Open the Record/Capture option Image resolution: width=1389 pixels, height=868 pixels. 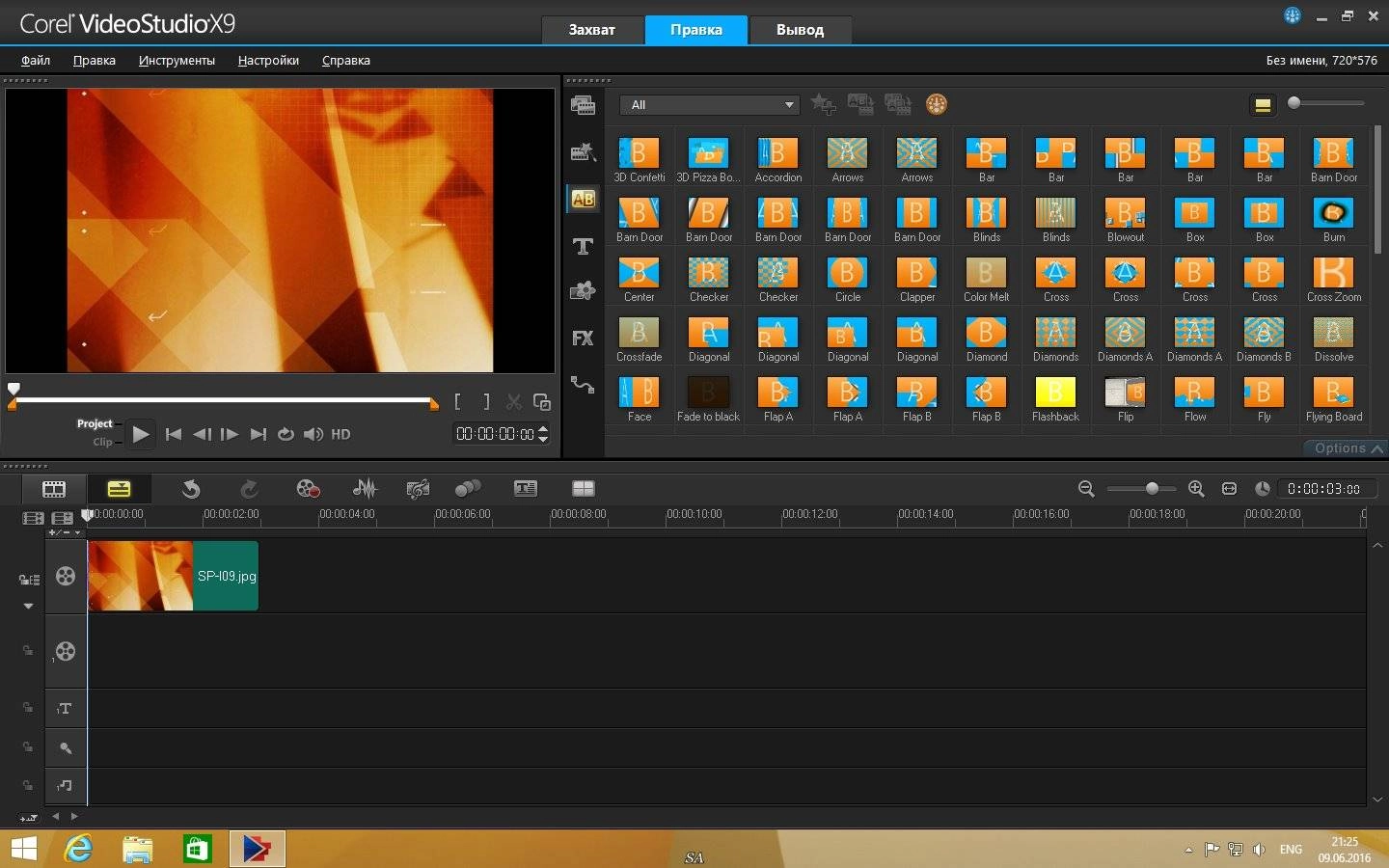coord(308,489)
